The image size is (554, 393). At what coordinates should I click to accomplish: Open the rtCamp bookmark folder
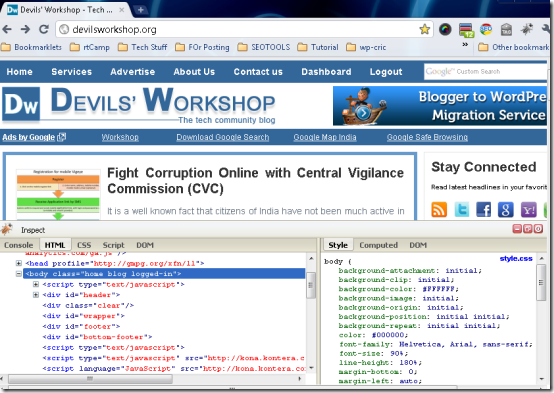(90, 47)
